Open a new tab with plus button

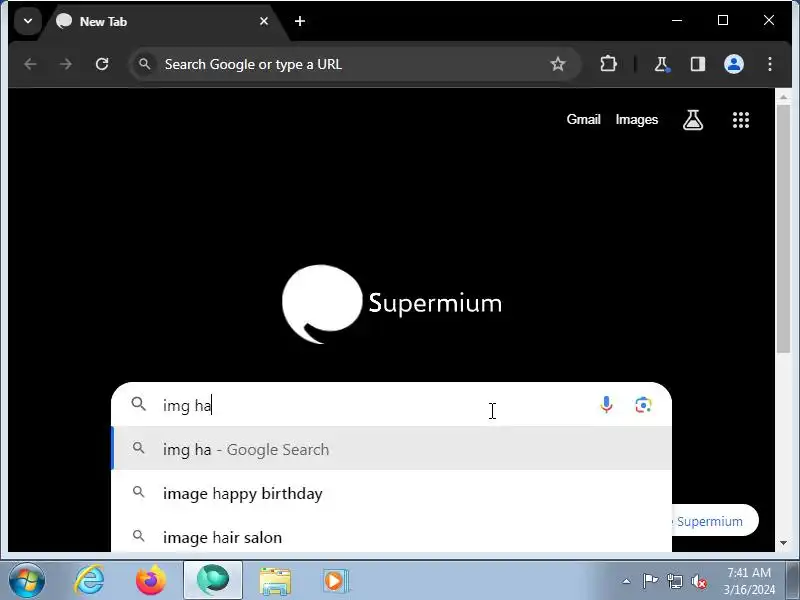pos(300,21)
